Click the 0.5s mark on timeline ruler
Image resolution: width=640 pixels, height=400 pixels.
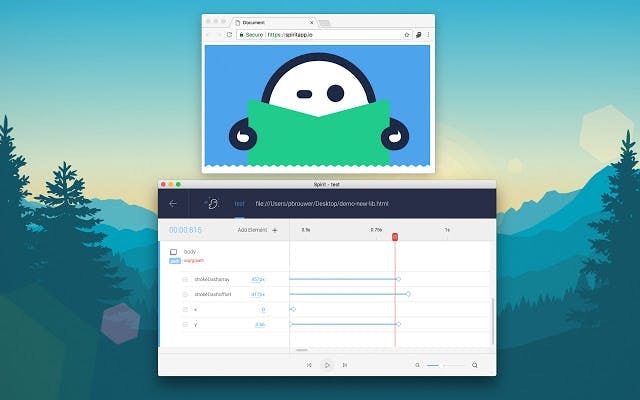[x=306, y=230]
